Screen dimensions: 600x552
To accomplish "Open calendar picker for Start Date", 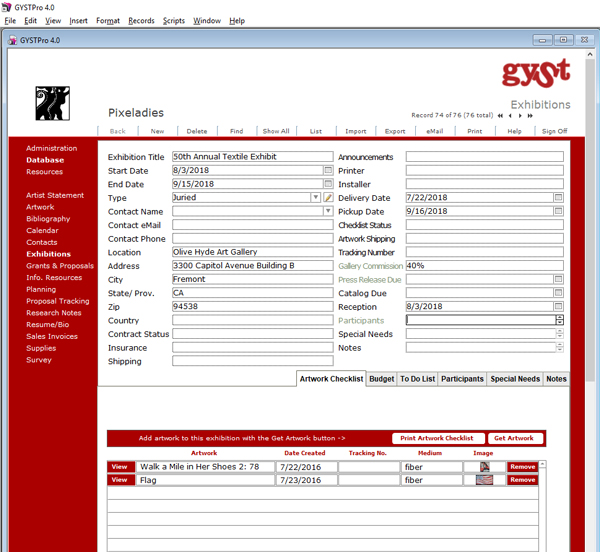I will coord(328,171).
